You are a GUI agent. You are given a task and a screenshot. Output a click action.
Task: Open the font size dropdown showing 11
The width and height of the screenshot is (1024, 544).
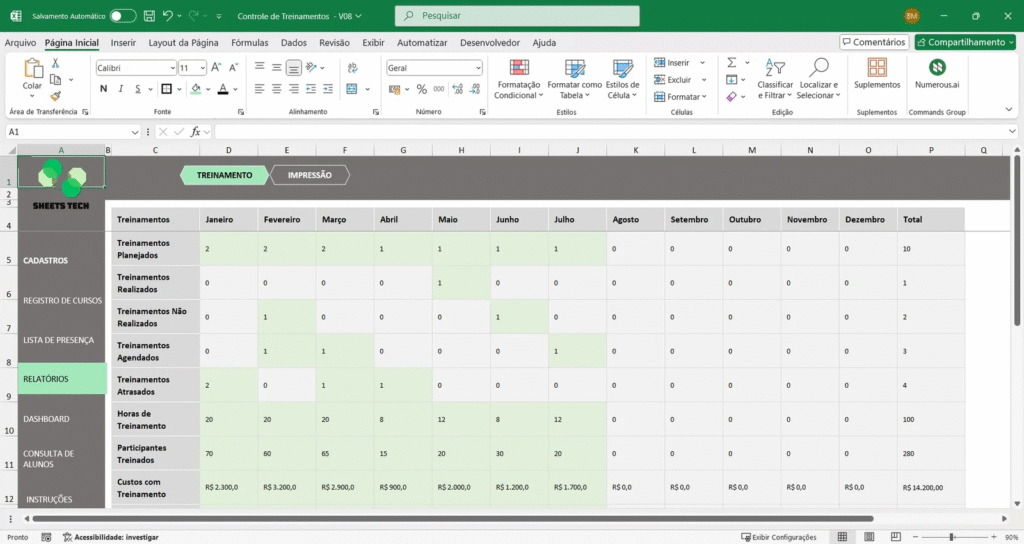click(x=201, y=68)
